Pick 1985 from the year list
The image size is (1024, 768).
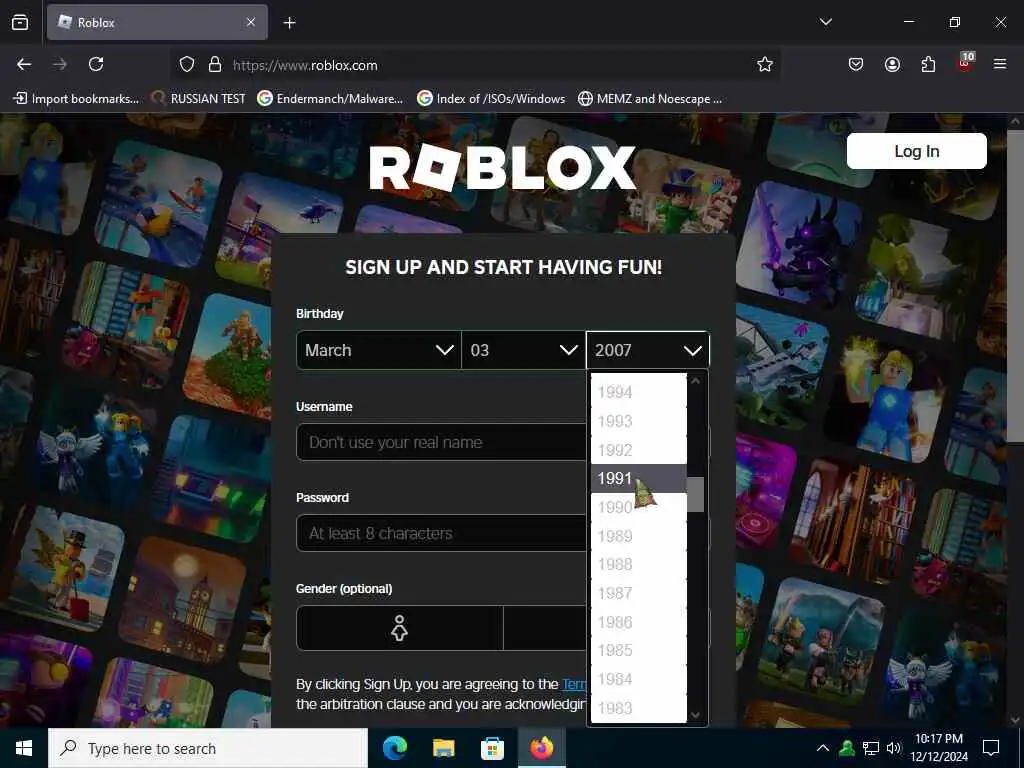click(x=639, y=650)
